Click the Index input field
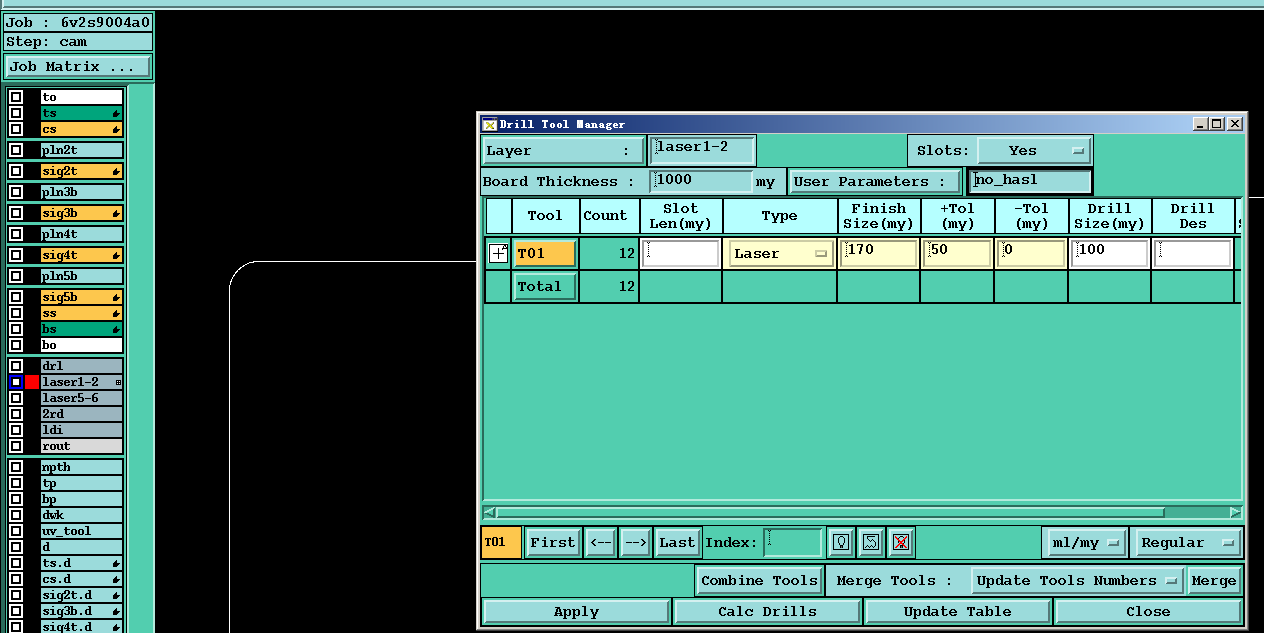Viewport: 1264px width, 633px height. [x=793, y=543]
